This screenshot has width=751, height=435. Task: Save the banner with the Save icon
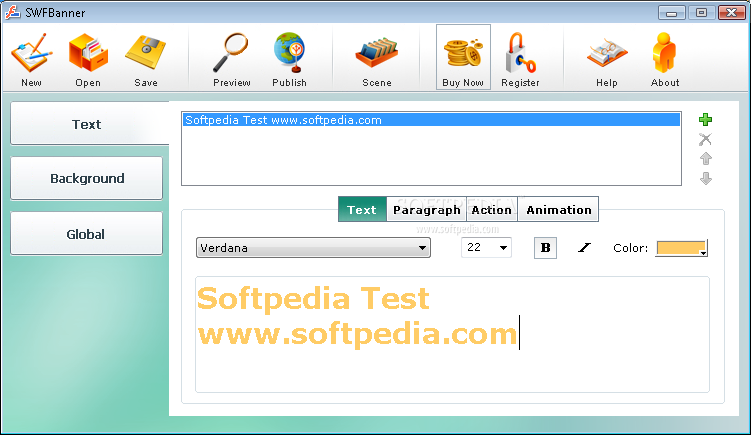coord(146,53)
